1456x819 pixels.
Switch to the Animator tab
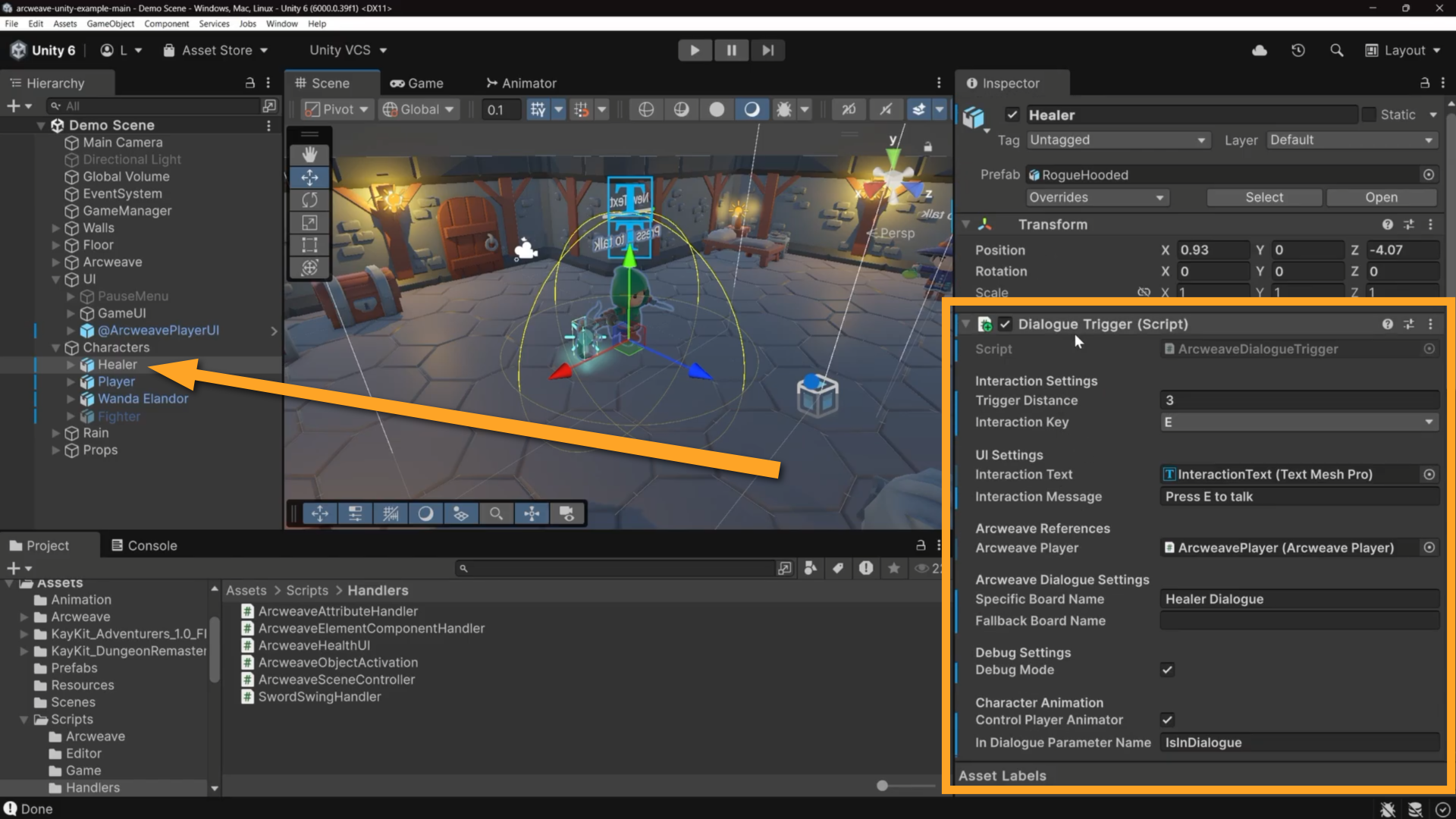click(522, 83)
